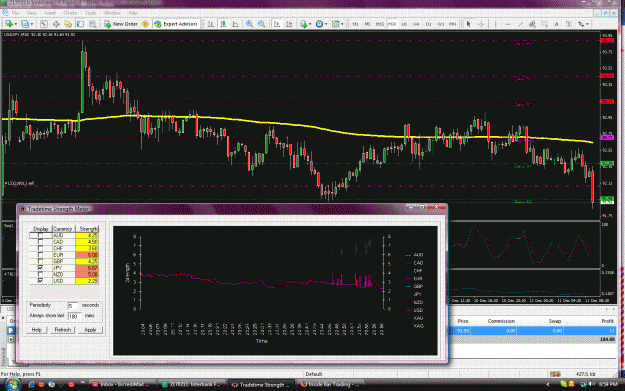
Task: Click Help in Strength Meter
Action: (37, 330)
